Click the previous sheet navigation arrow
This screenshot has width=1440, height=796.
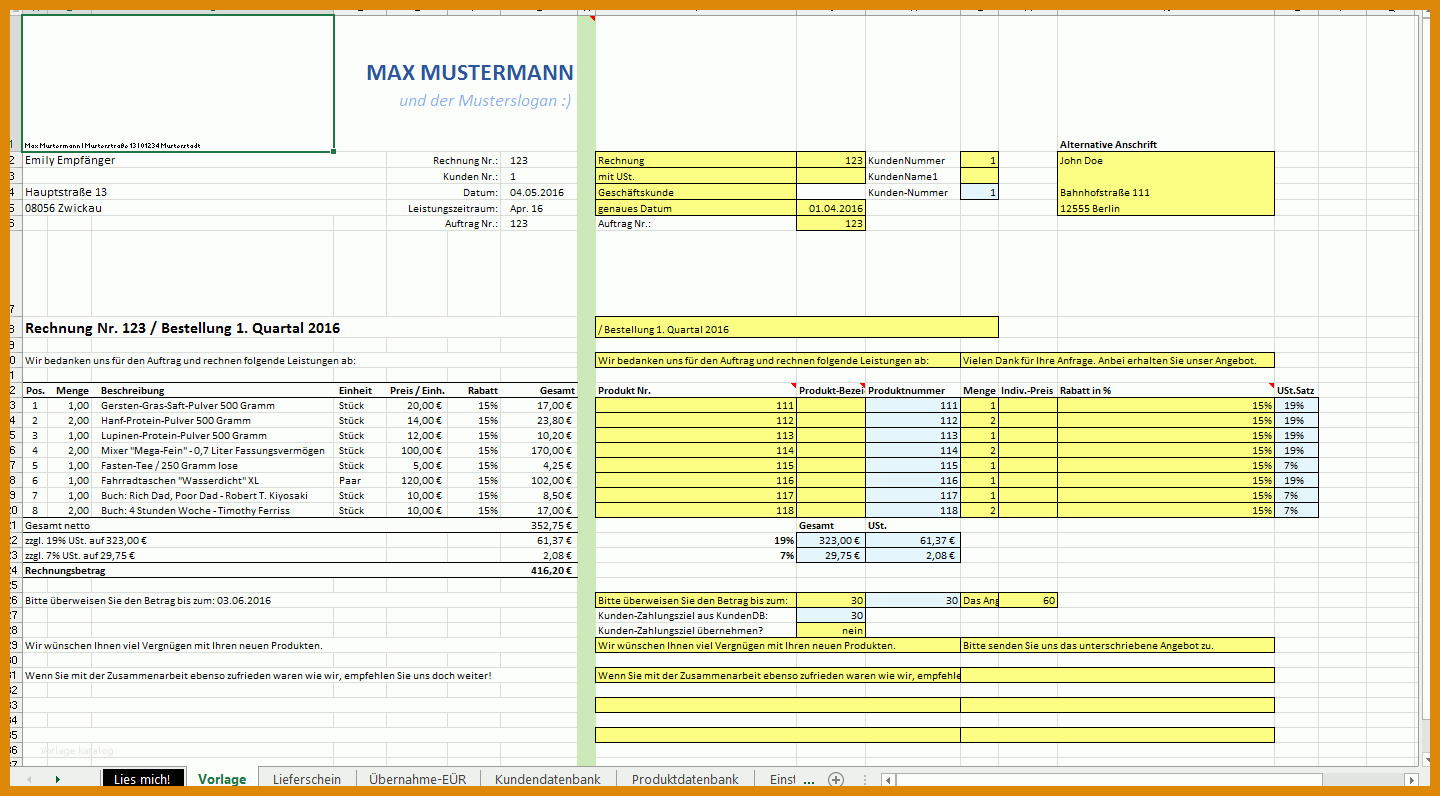(x=29, y=780)
